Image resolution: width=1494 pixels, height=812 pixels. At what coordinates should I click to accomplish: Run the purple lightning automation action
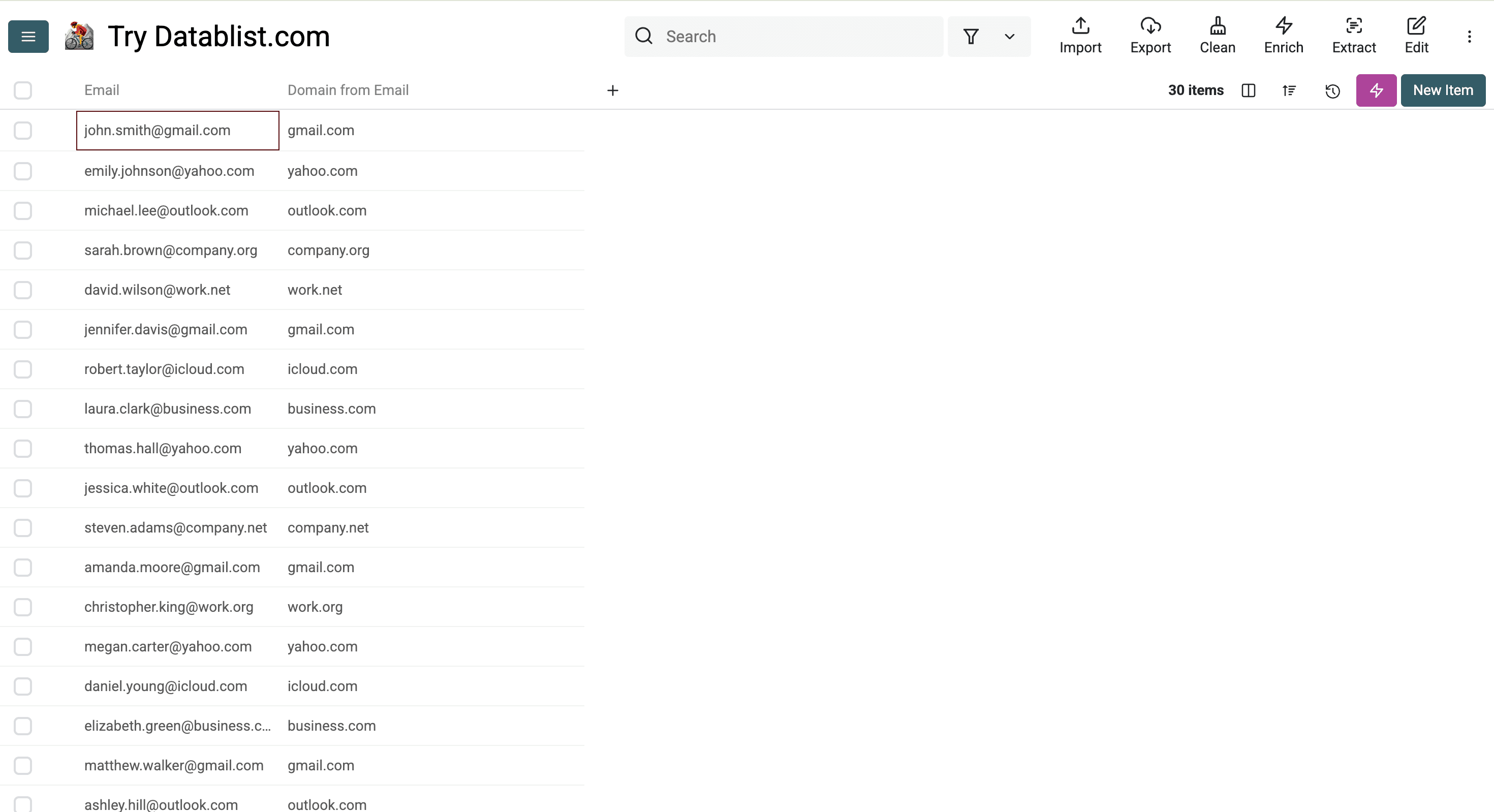(1376, 90)
